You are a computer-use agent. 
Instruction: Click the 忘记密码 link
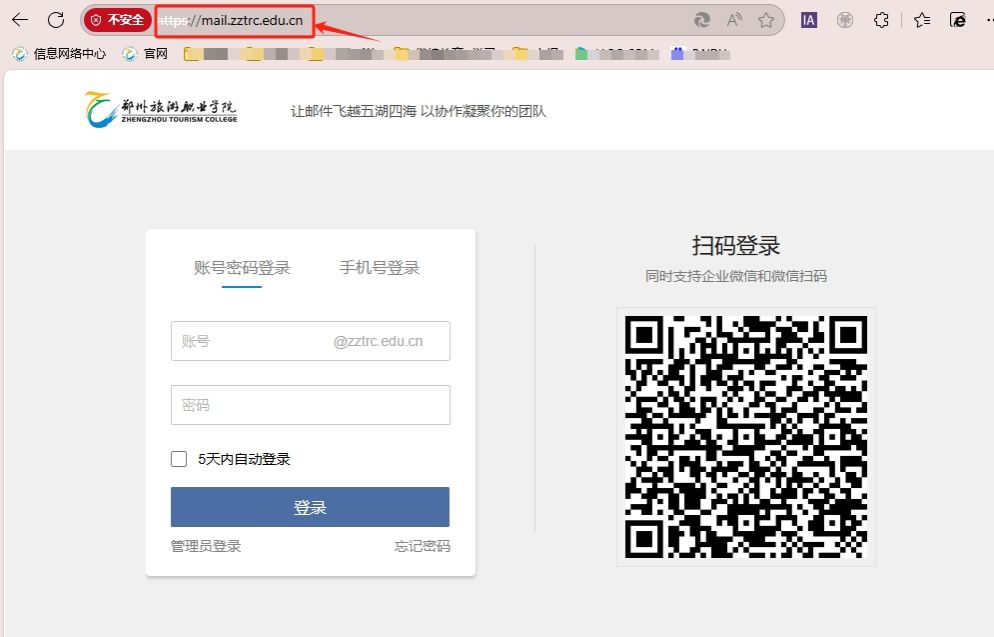point(422,546)
